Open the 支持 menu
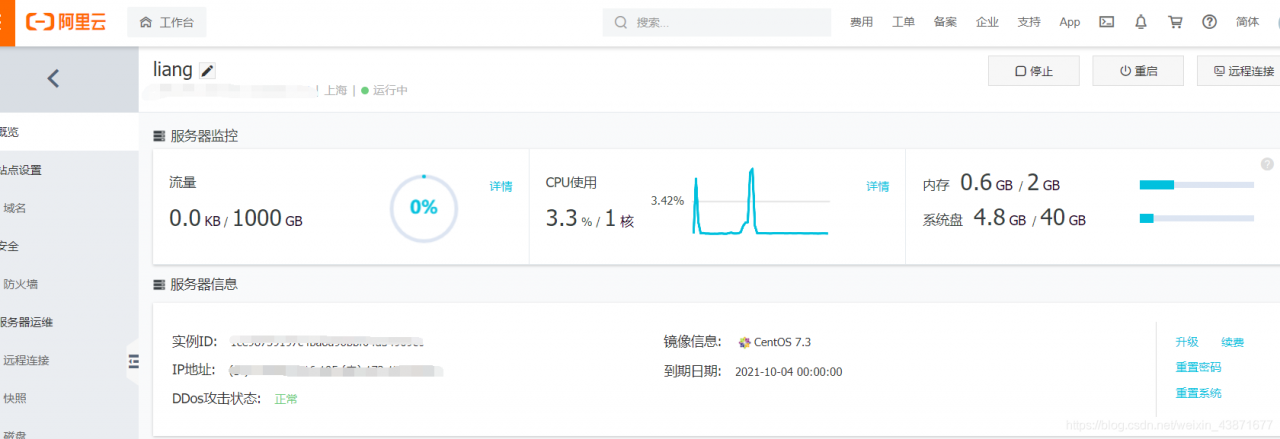The image size is (1280, 439). (x=1029, y=22)
